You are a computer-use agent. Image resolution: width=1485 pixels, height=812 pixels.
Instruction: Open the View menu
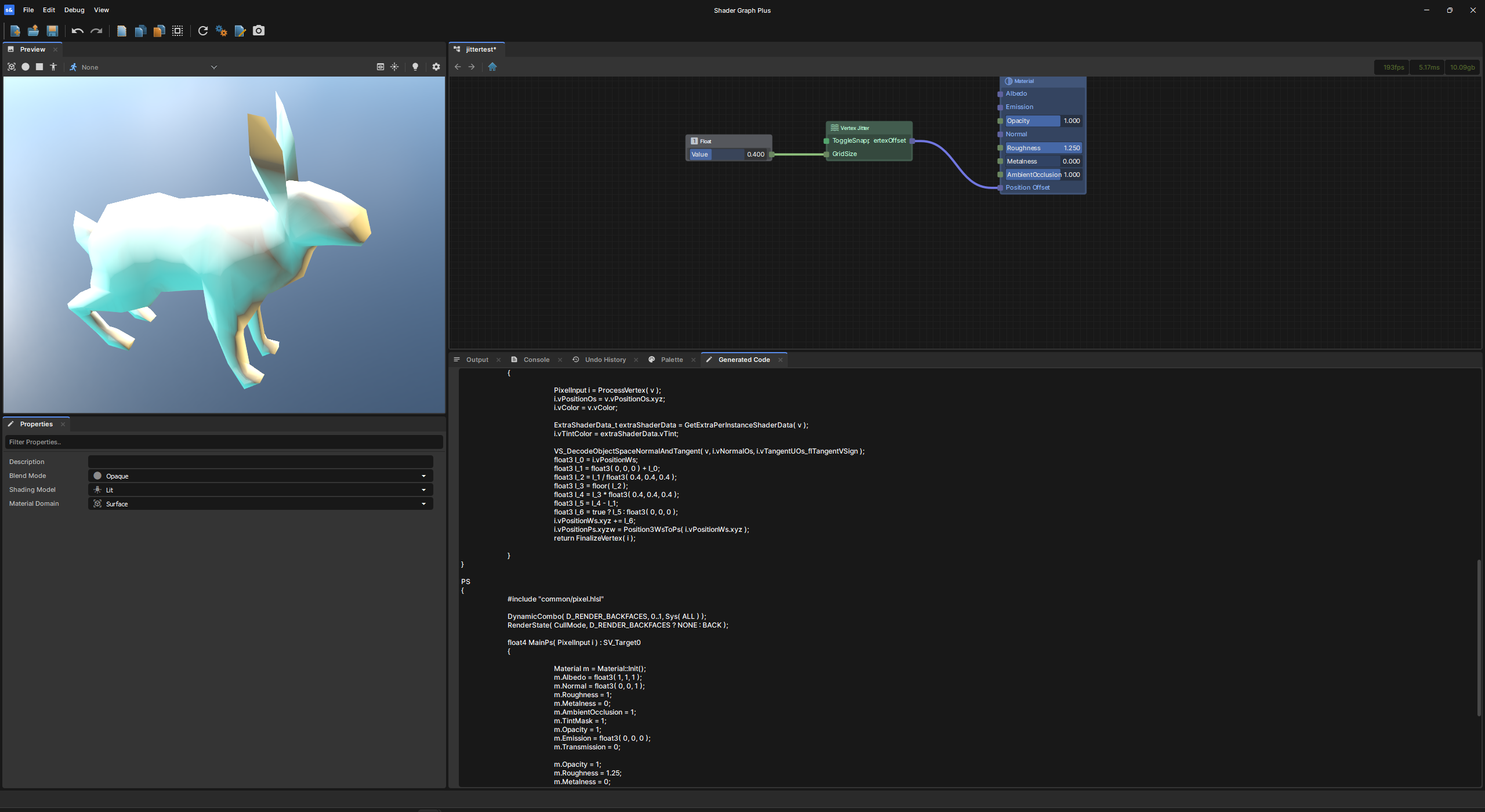pyautogui.click(x=102, y=10)
